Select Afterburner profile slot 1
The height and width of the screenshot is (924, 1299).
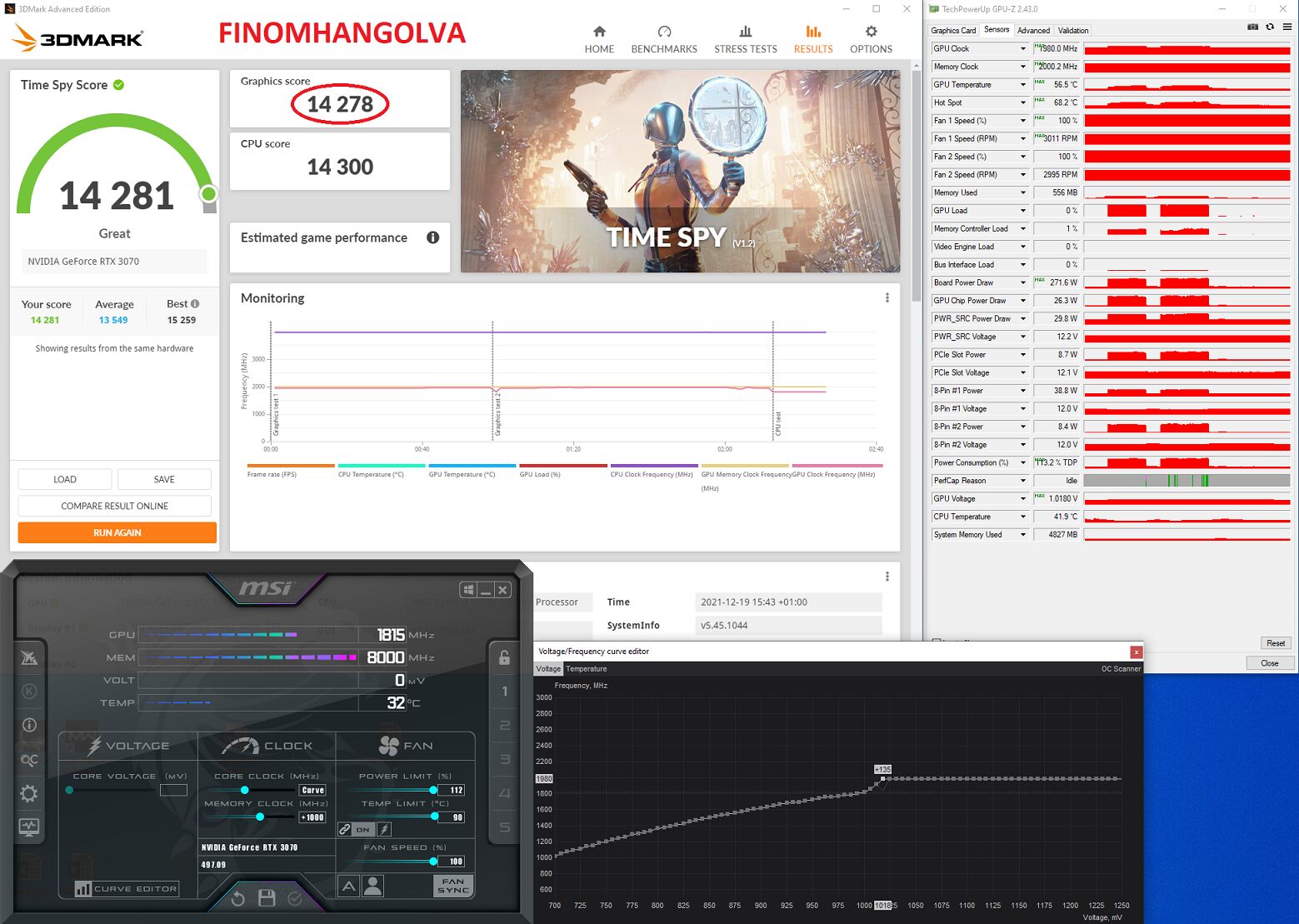coord(504,691)
